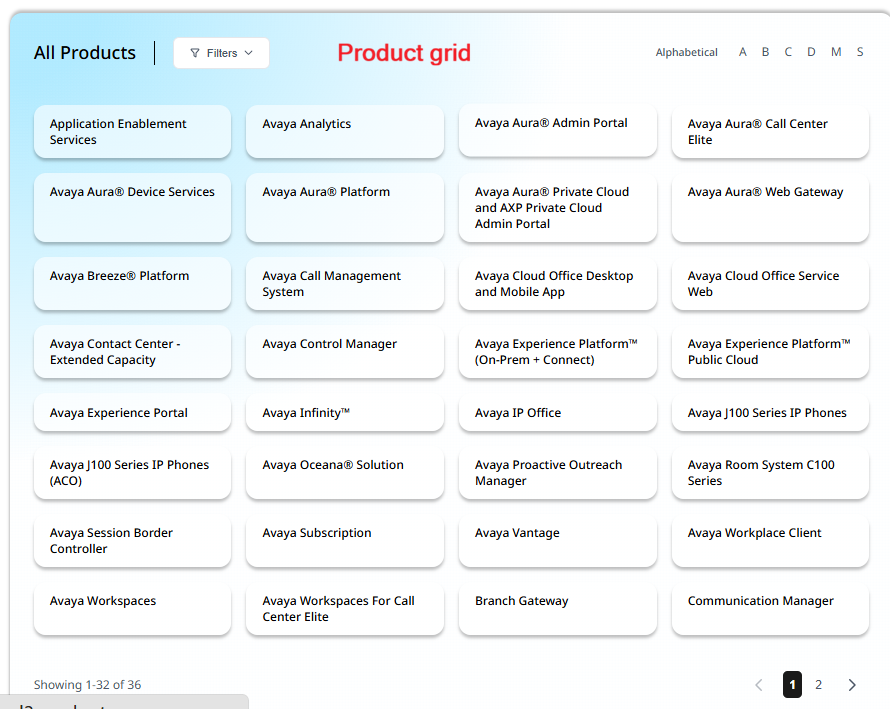Open Avaya Aura Platform card

pyautogui.click(x=345, y=208)
